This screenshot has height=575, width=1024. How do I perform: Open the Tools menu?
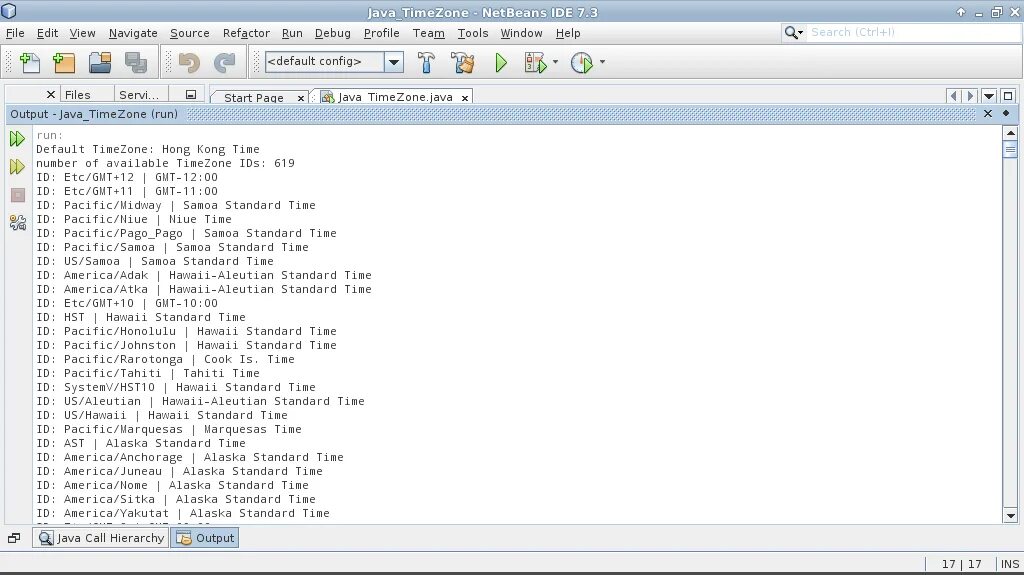(473, 33)
